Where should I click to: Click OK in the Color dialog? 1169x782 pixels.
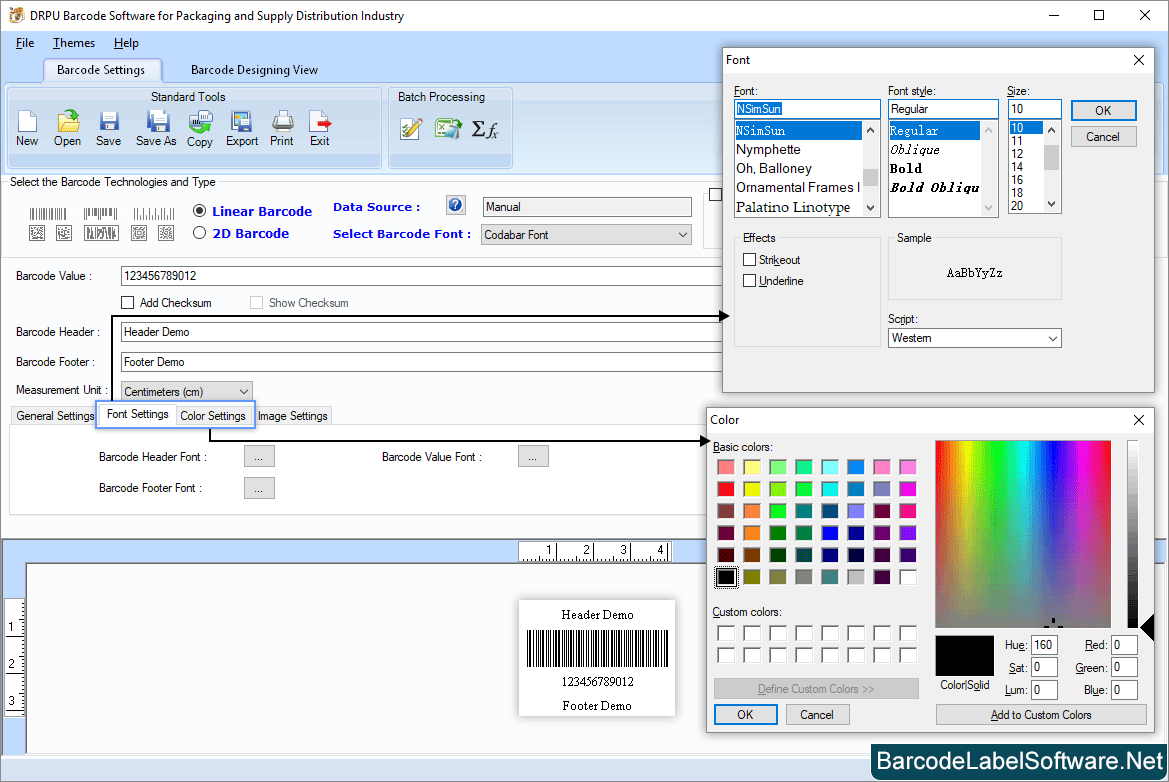[x=745, y=714]
